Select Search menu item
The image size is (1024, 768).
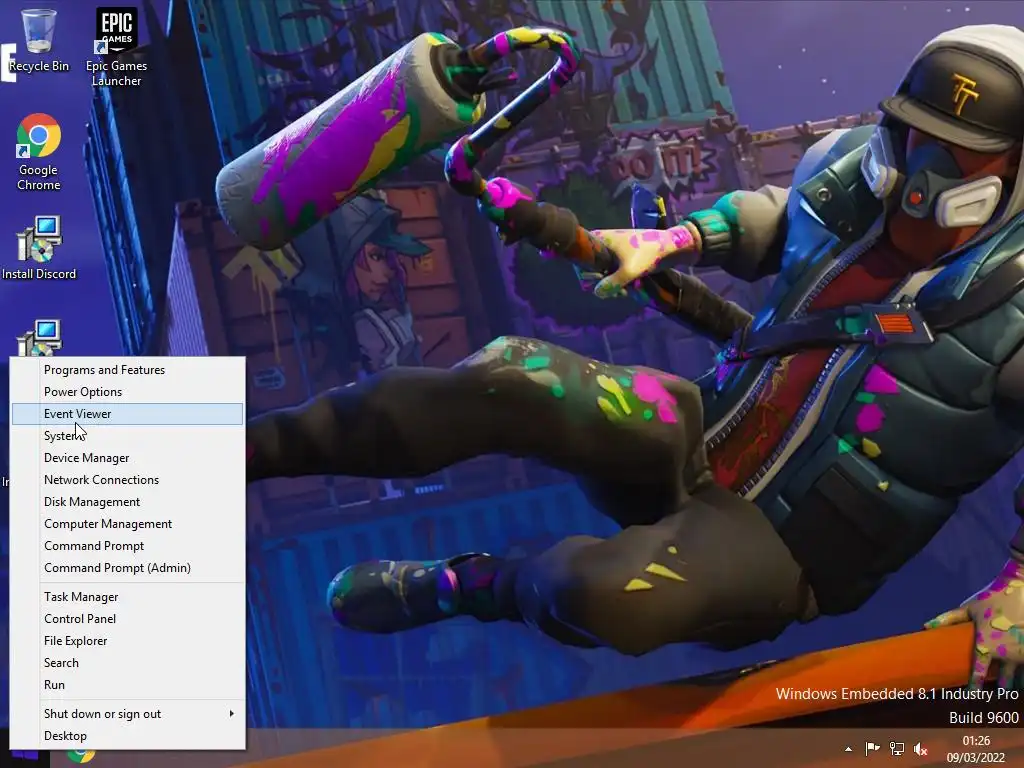click(127, 663)
